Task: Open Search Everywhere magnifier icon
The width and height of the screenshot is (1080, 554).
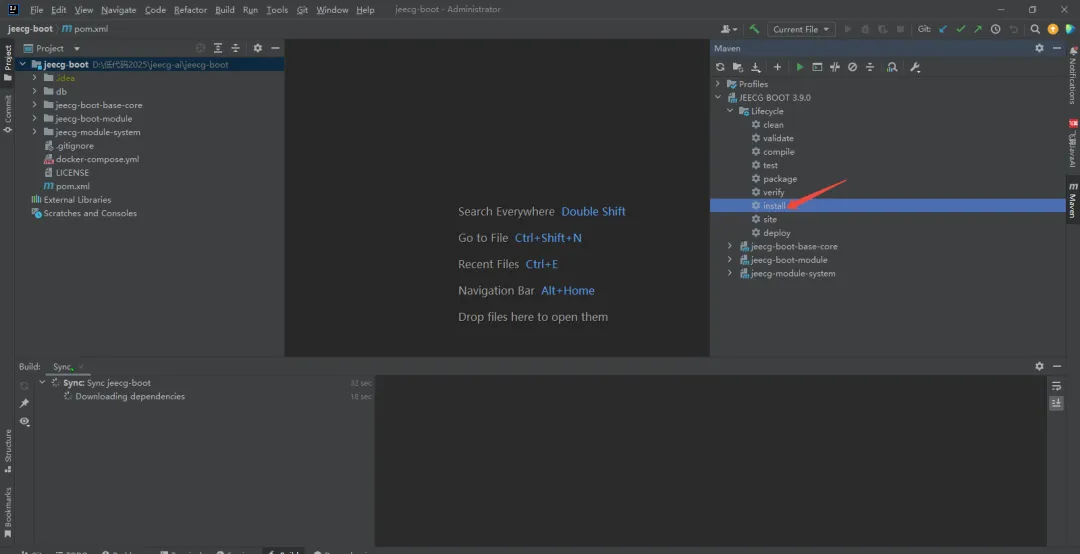Action: (1035, 29)
